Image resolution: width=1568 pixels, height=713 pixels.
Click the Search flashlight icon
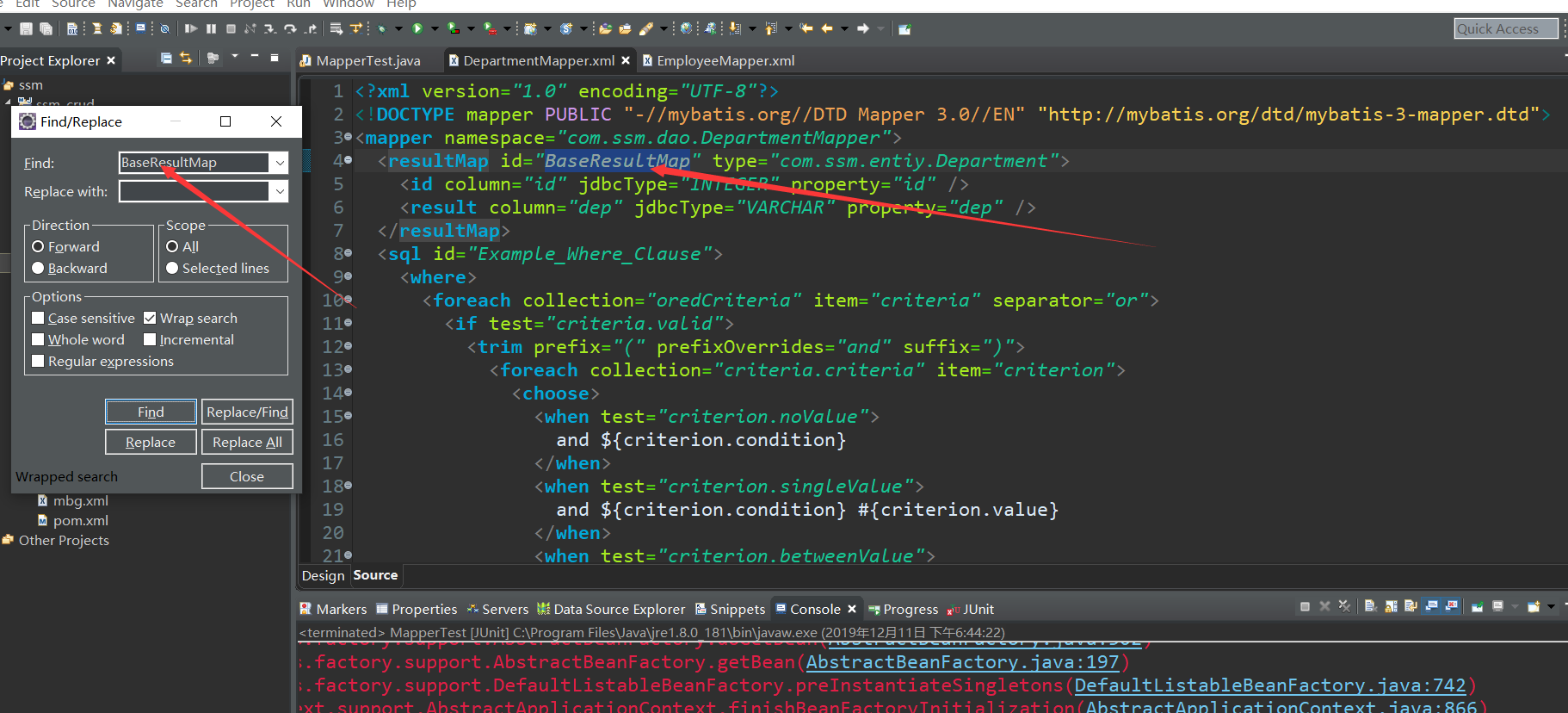[x=645, y=28]
